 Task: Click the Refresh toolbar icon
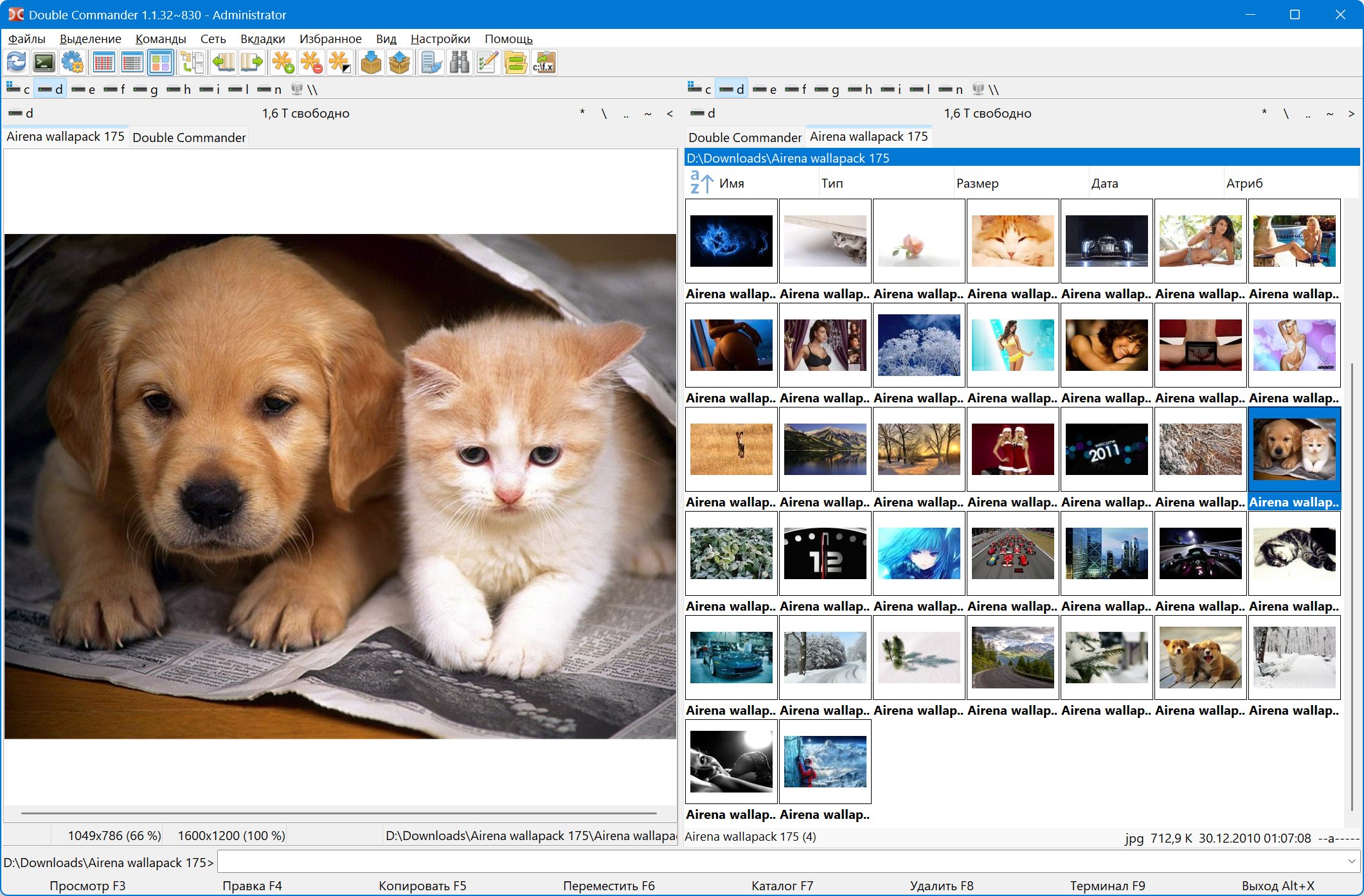pos(16,62)
